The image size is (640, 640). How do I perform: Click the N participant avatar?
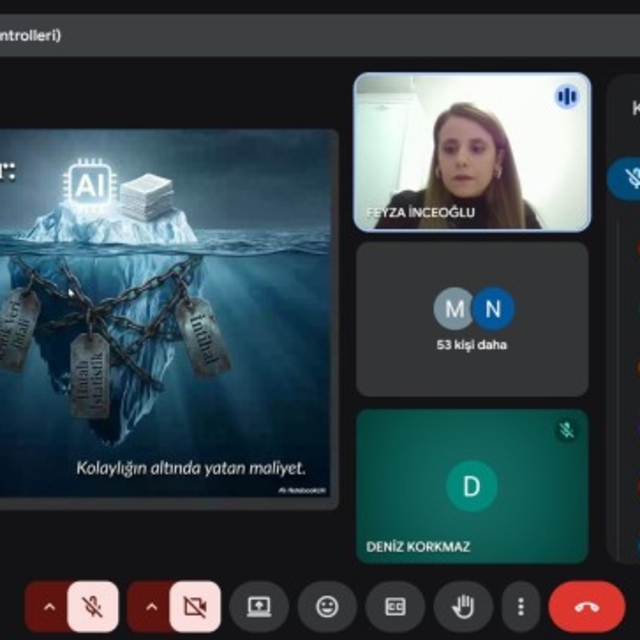pyautogui.click(x=493, y=309)
